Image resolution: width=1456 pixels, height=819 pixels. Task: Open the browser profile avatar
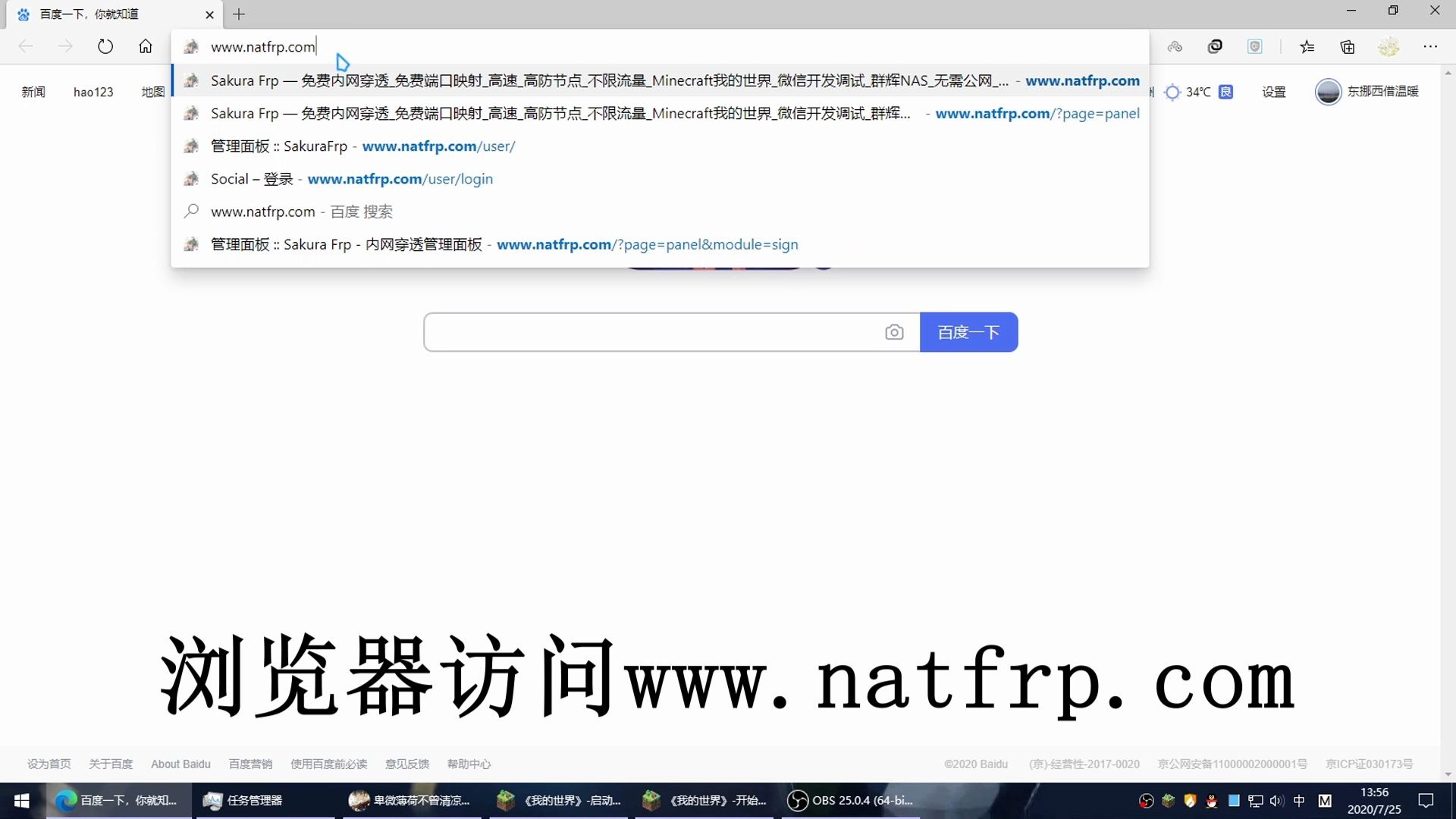coord(1389,47)
